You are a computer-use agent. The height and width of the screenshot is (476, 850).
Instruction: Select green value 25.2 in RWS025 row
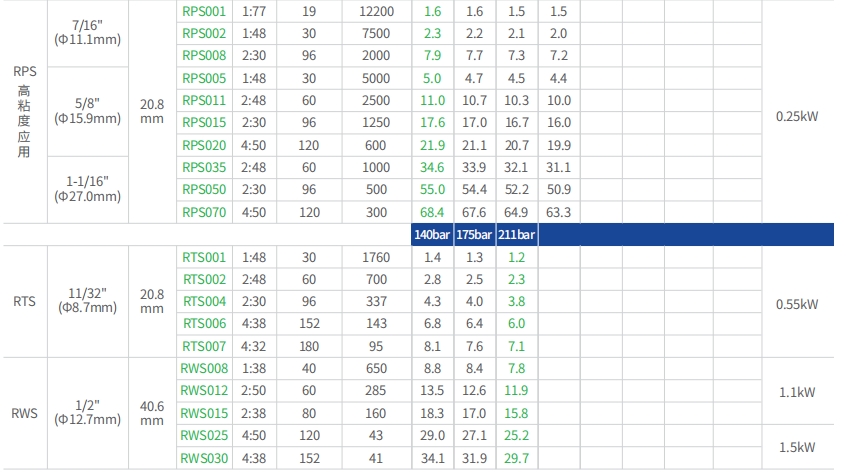coord(516,436)
